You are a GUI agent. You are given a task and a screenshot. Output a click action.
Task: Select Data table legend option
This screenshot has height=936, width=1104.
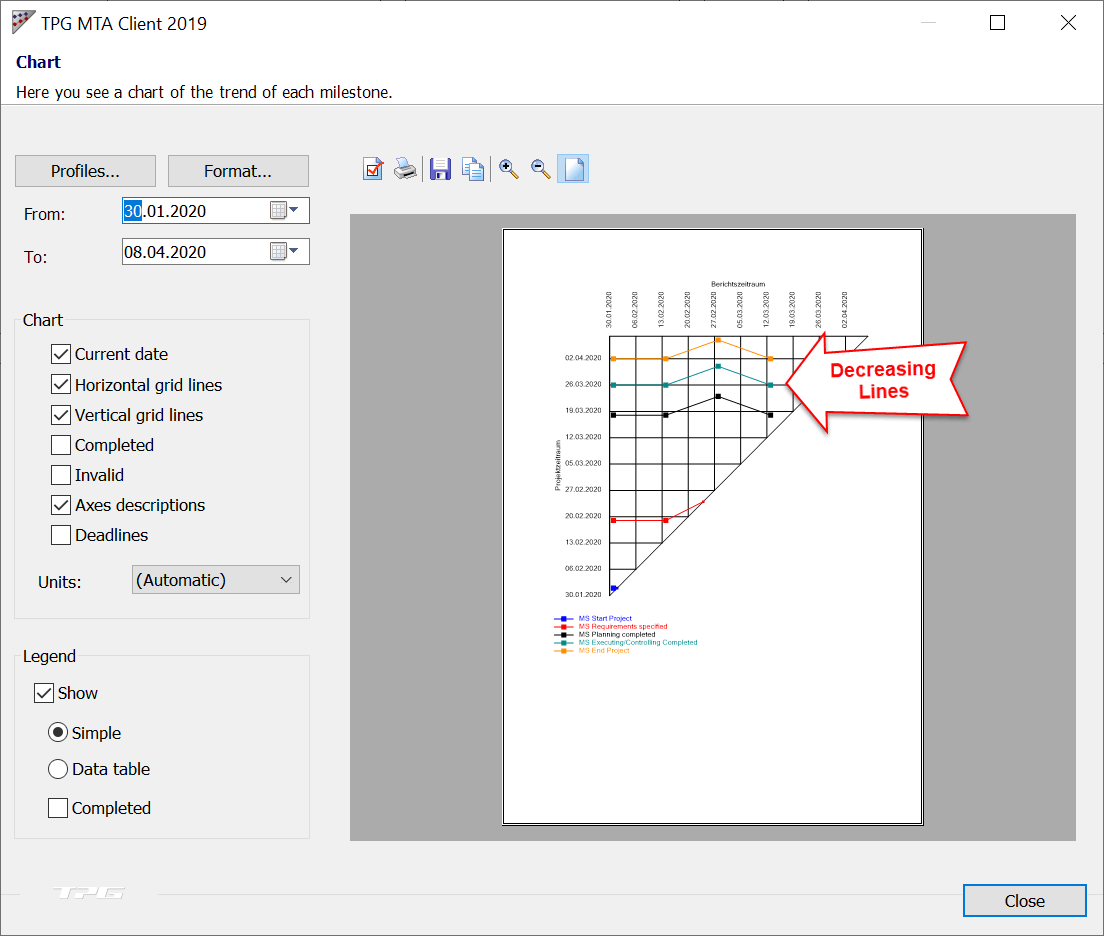tap(59, 769)
